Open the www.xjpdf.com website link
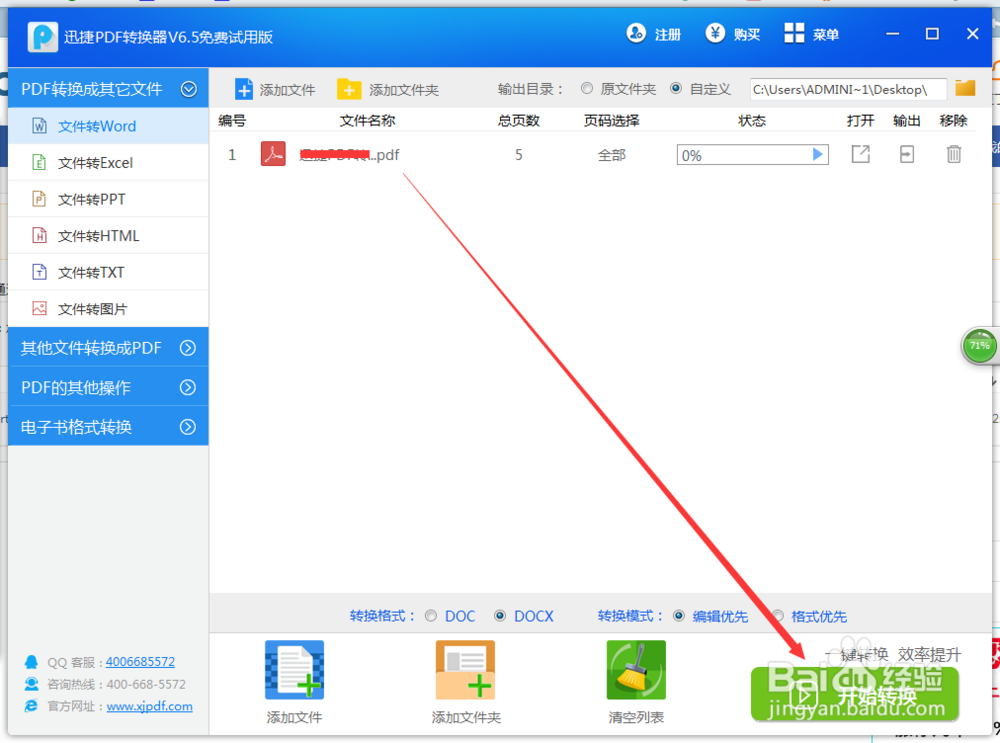The width and height of the screenshot is (1000, 743). (149, 706)
